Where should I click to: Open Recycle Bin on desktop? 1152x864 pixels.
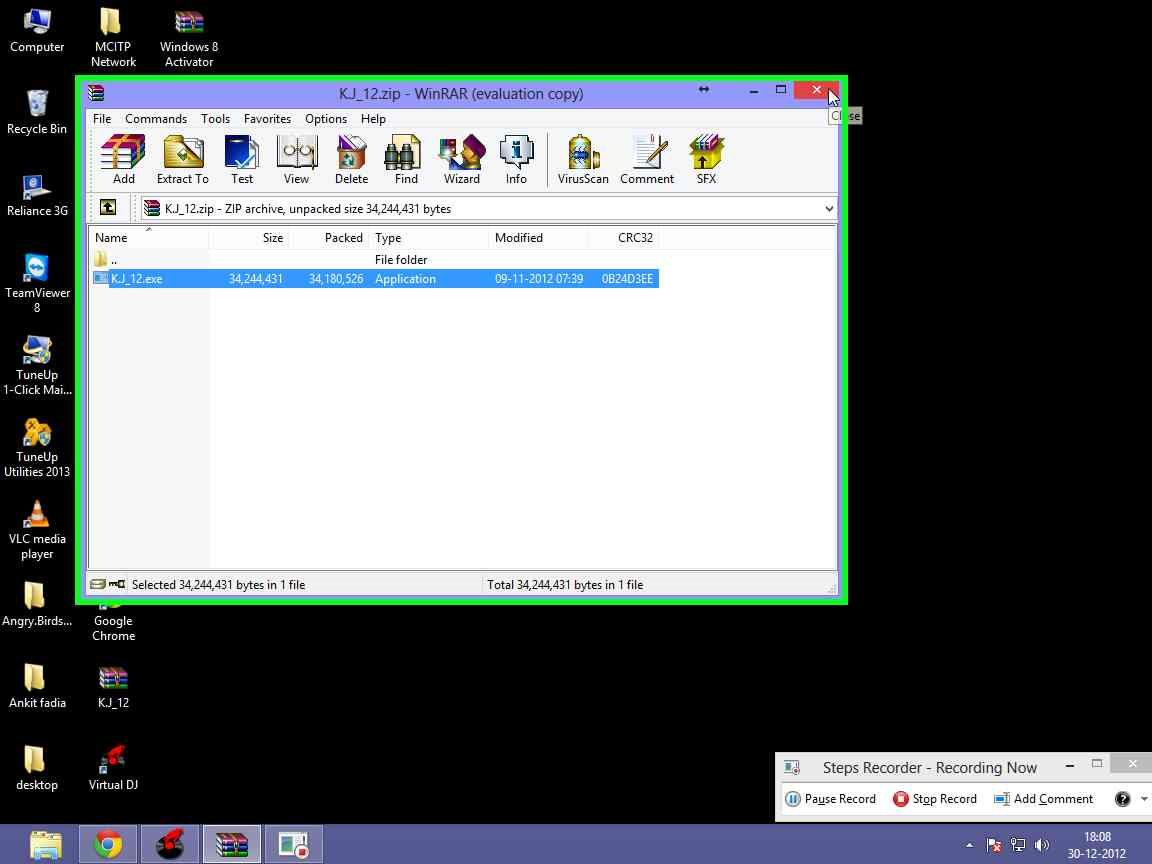pyautogui.click(x=37, y=112)
